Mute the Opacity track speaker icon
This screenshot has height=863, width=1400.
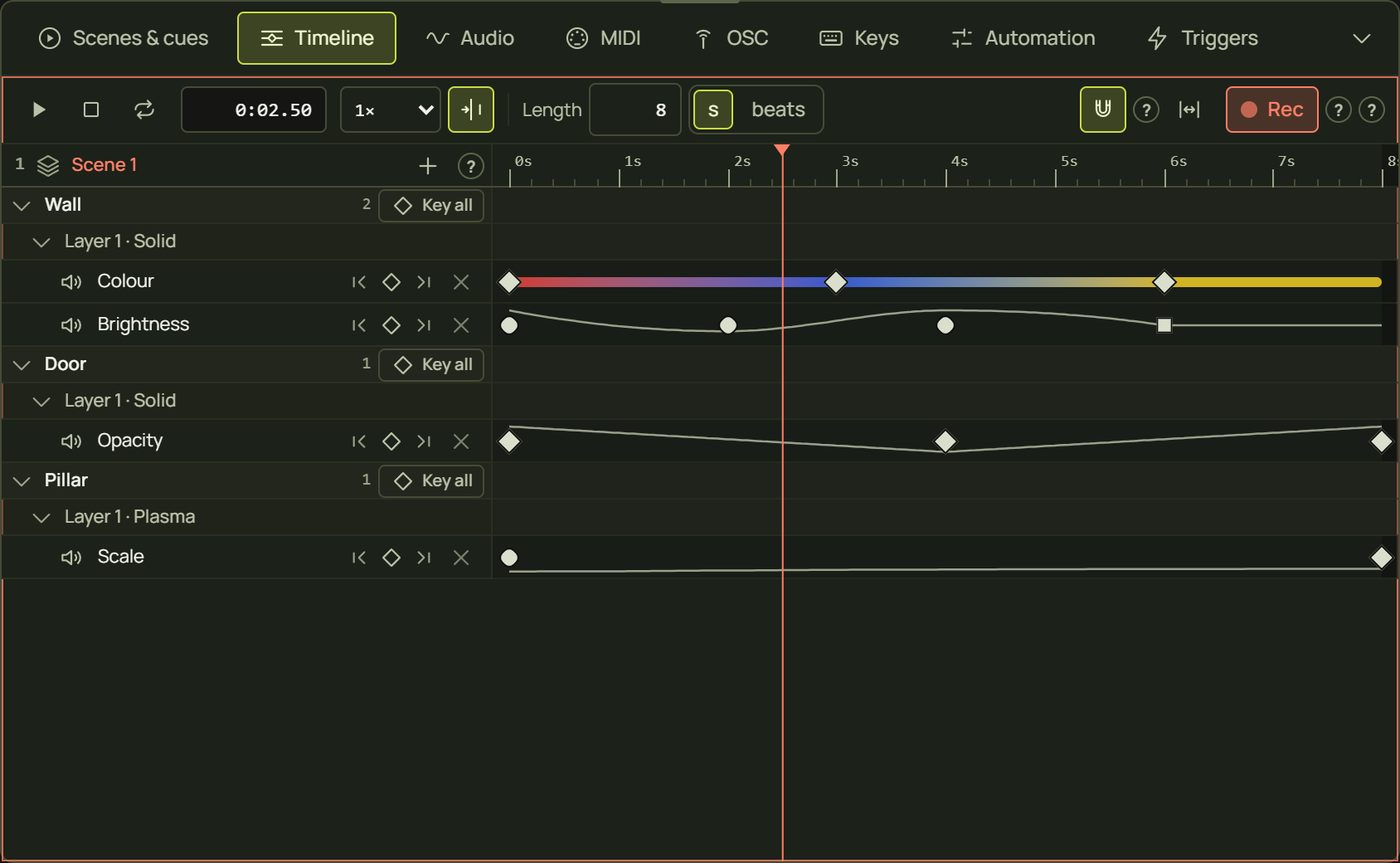tap(71, 441)
